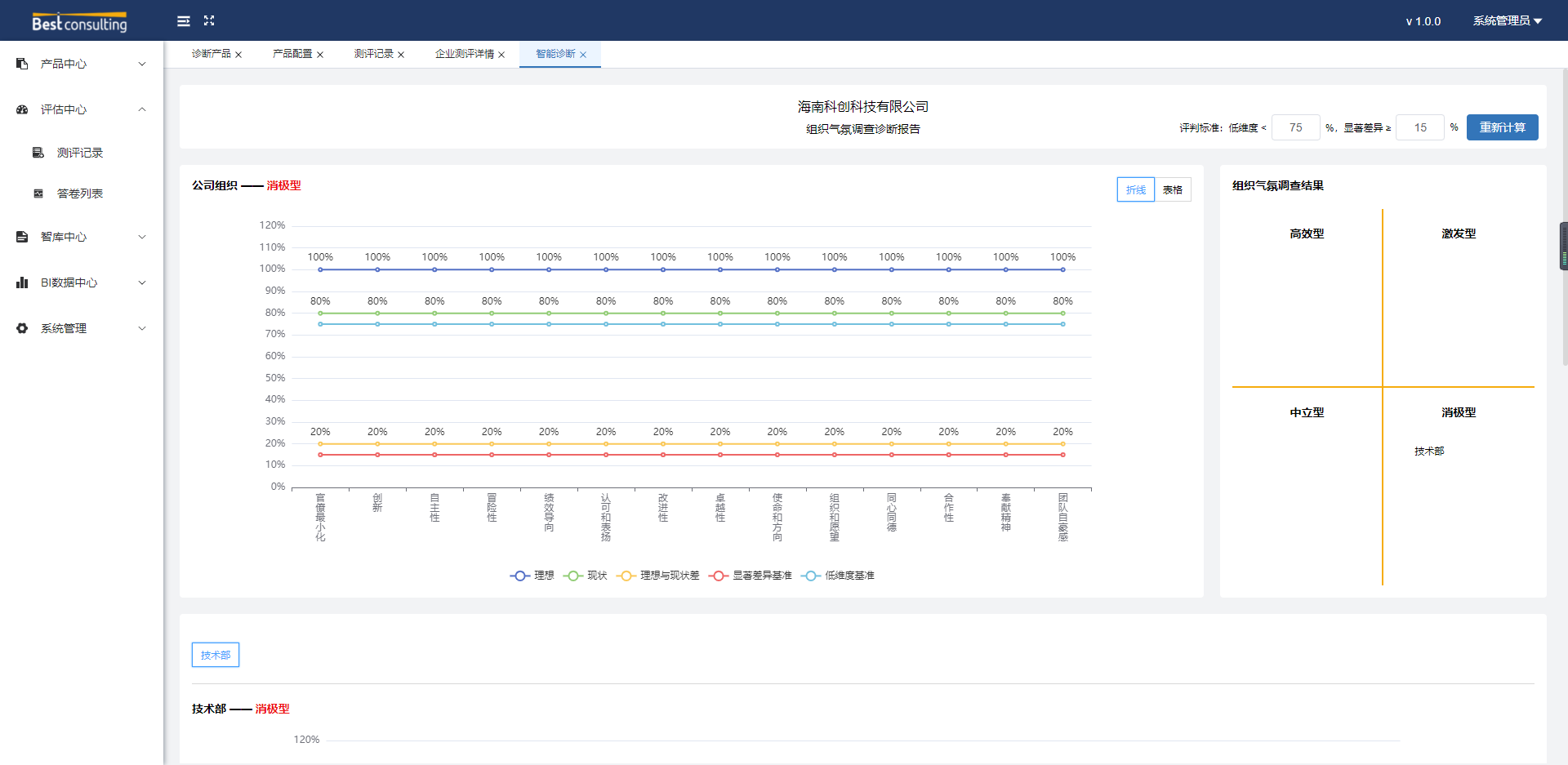The height and width of the screenshot is (765, 1568).
Task: Open the 系统管理员 user dropdown
Action: pyautogui.click(x=1508, y=21)
